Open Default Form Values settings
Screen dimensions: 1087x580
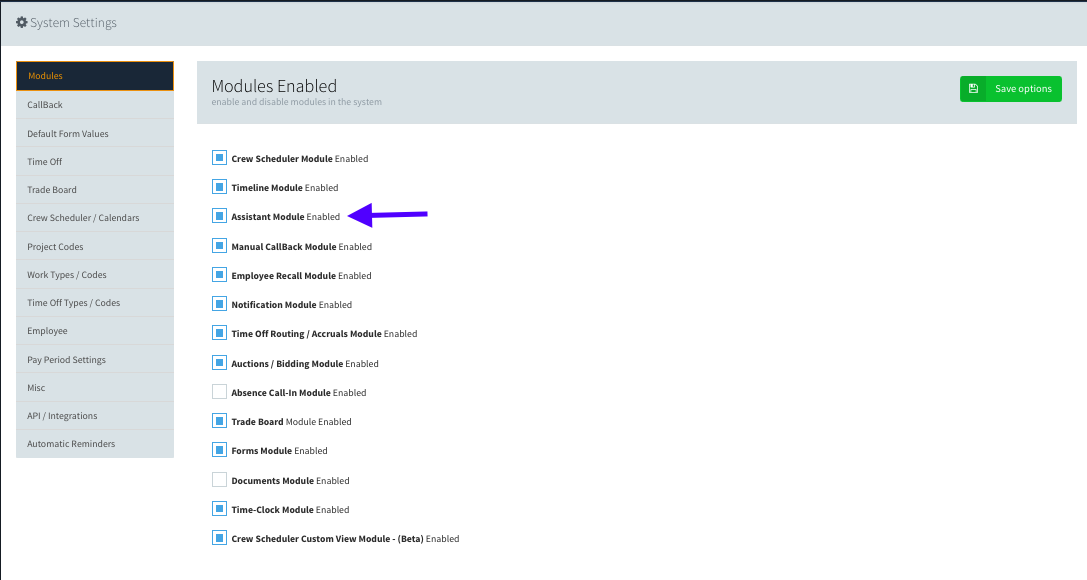(95, 134)
